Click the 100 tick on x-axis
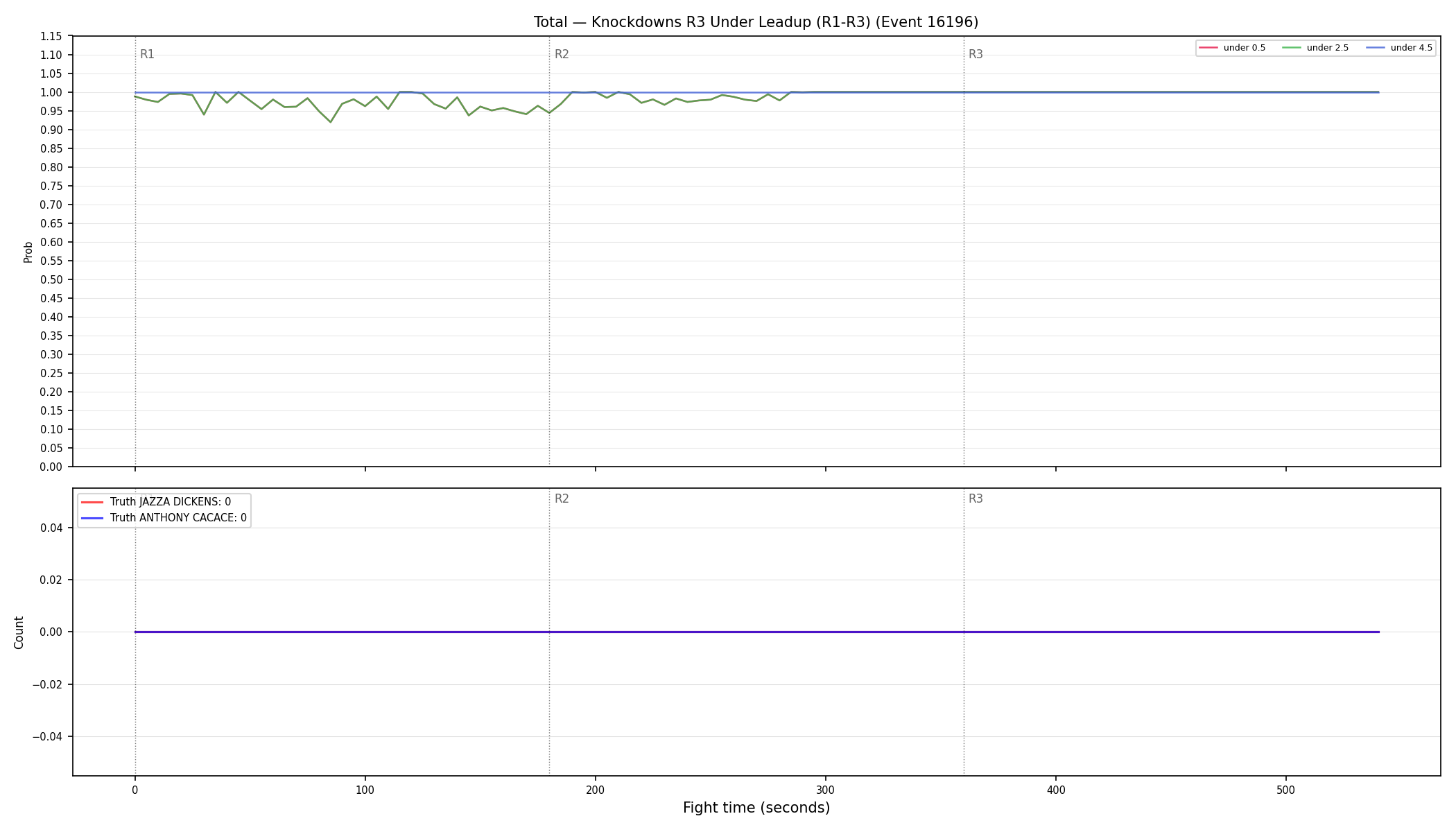Image resolution: width=1456 pixels, height=832 pixels. [x=365, y=790]
